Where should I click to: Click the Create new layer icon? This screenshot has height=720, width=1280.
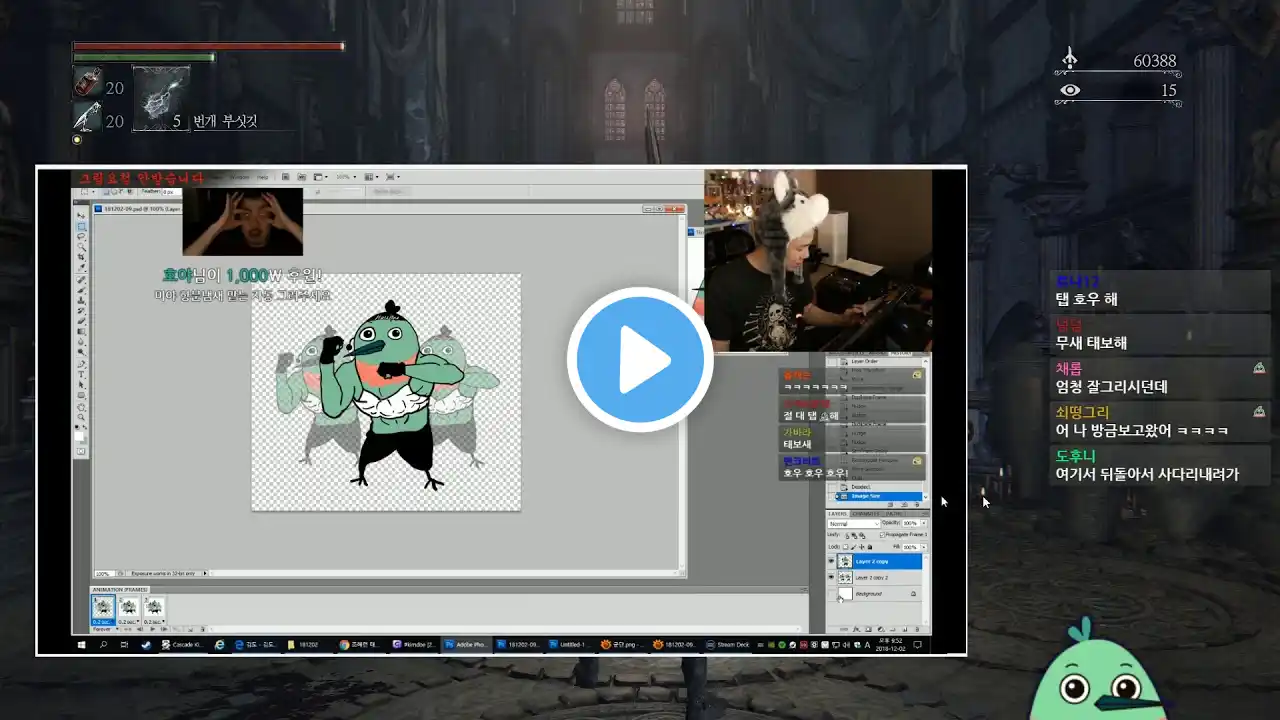[x=905, y=629]
